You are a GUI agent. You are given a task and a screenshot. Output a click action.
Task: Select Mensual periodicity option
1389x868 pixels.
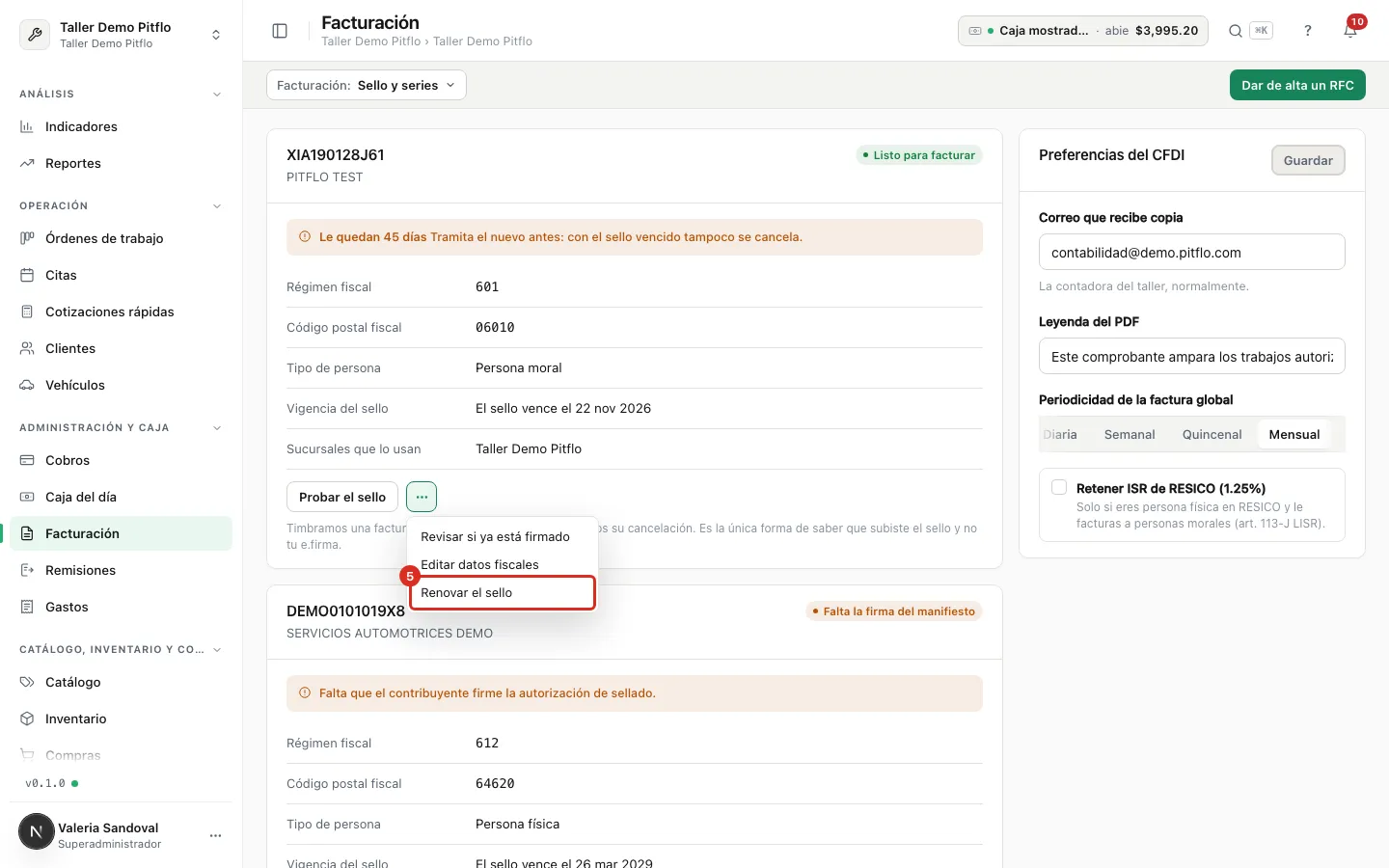click(x=1294, y=435)
